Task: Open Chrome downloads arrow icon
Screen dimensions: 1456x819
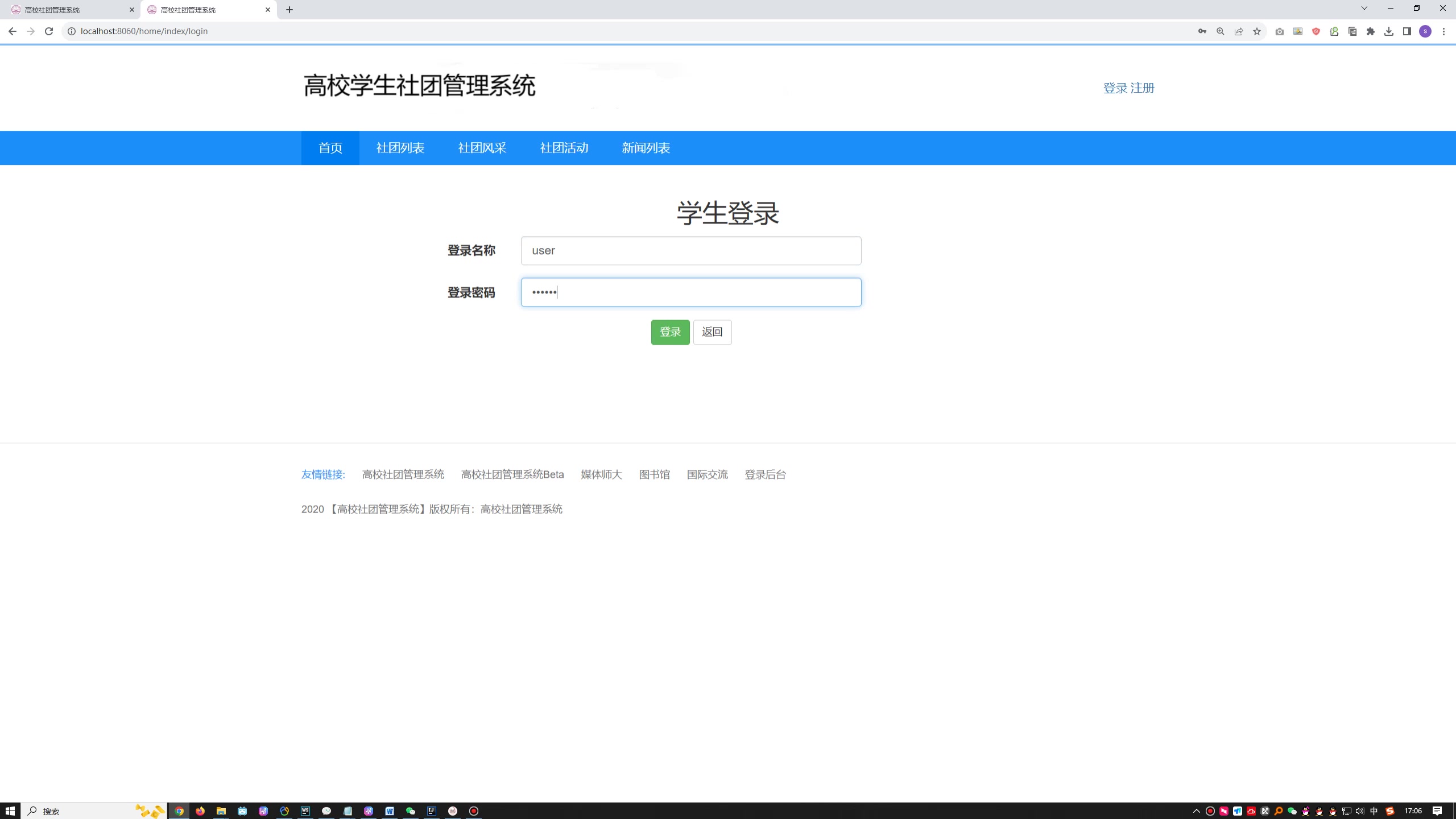Action: tap(1389, 31)
